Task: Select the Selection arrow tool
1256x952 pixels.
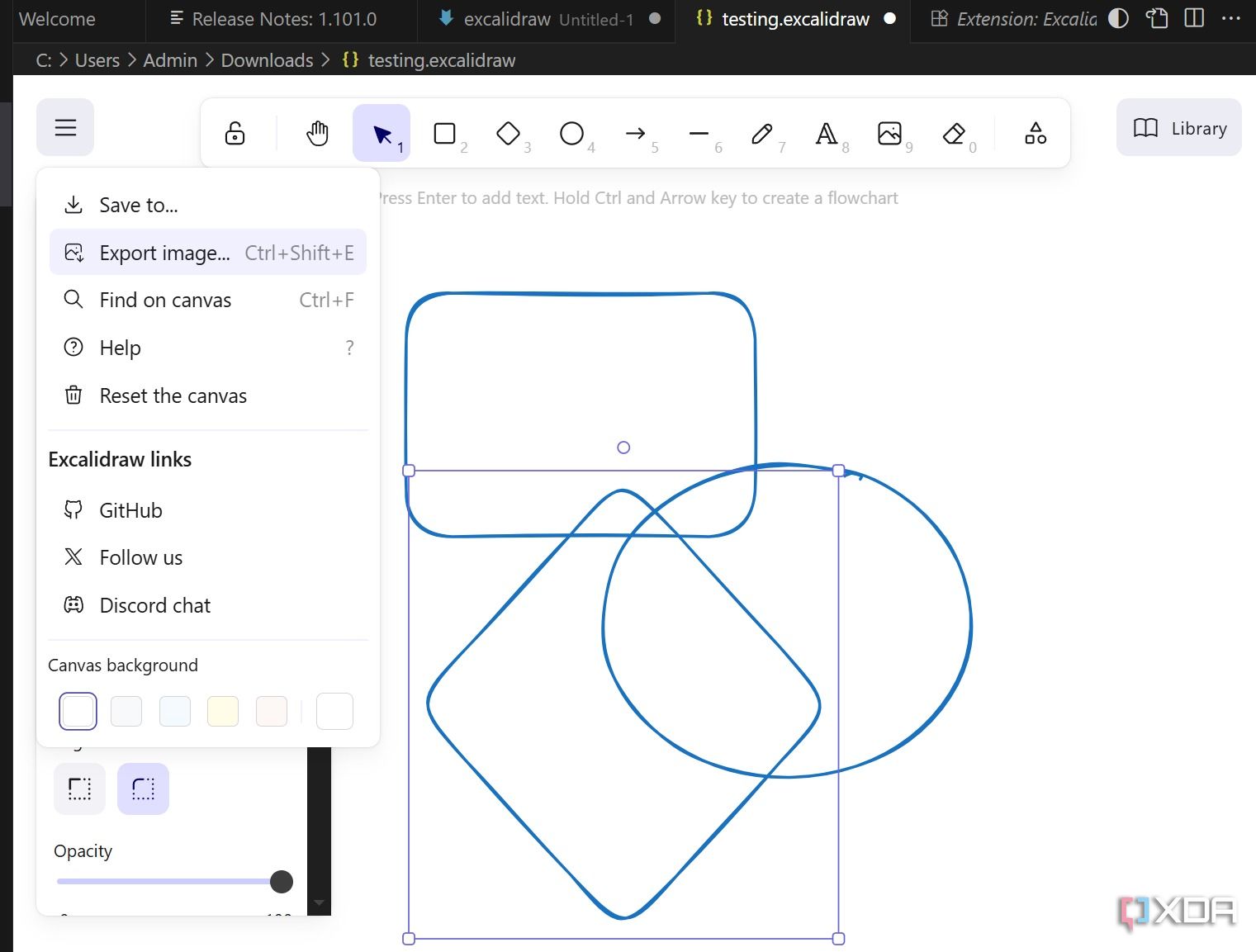Action: coord(382,133)
